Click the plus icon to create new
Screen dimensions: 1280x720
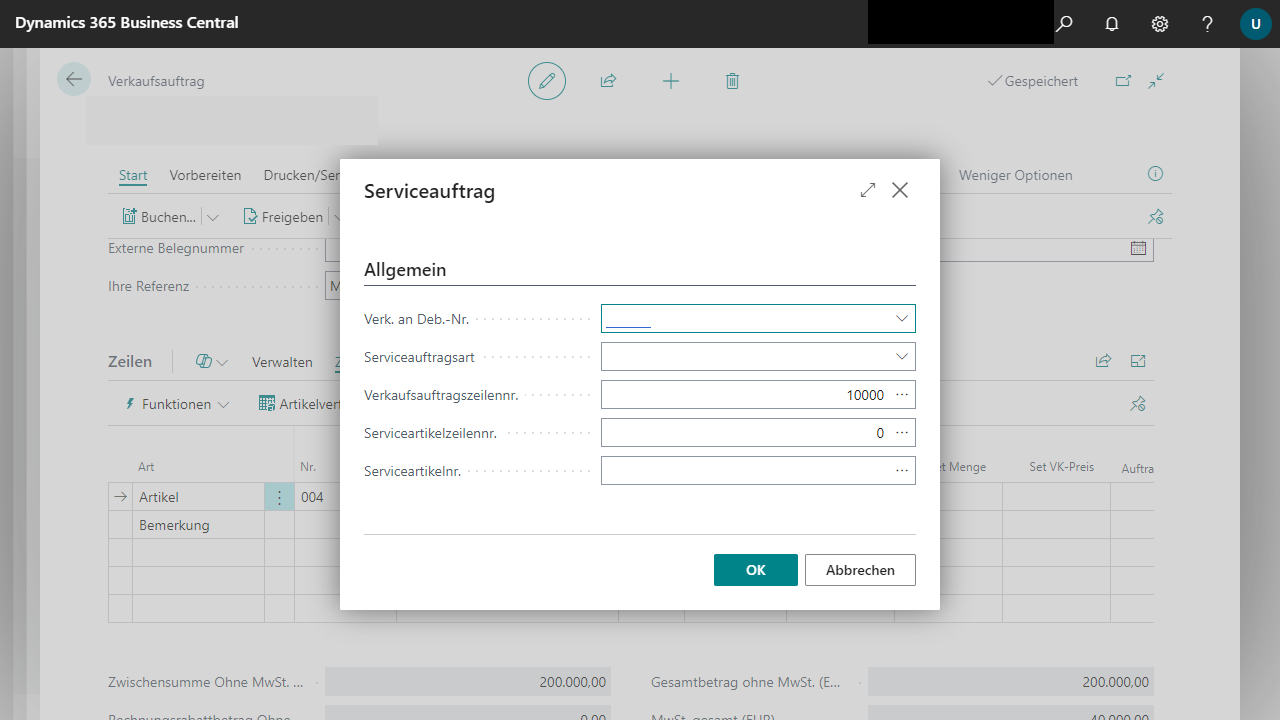pyautogui.click(x=671, y=81)
